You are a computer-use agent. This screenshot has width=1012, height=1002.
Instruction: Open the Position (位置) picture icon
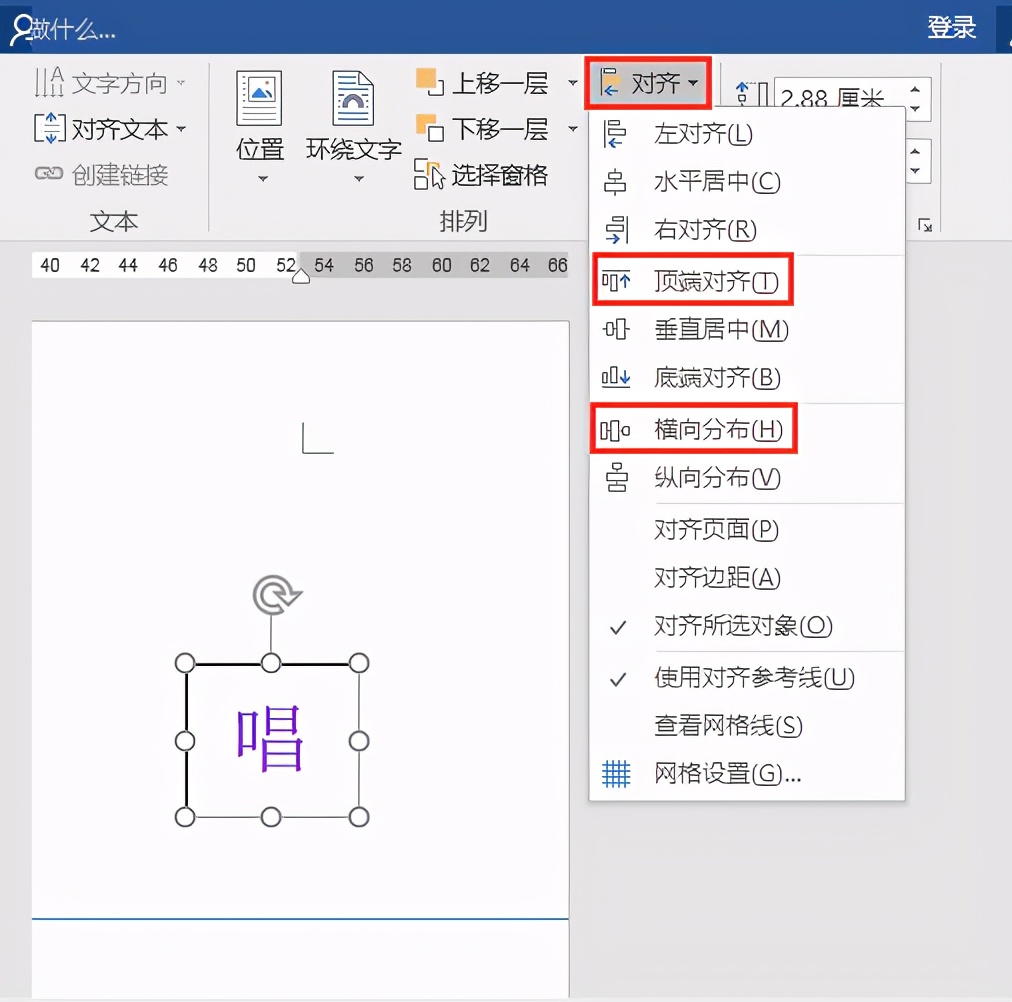(259, 98)
